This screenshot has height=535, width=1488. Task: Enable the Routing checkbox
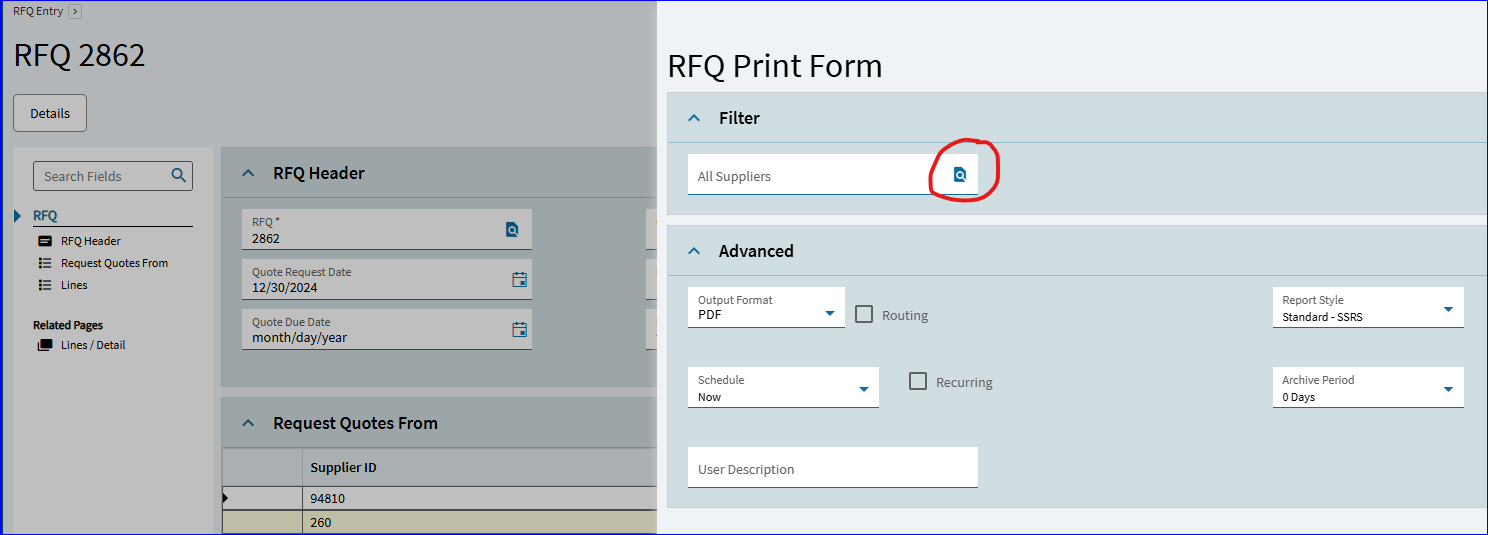tap(864, 314)
